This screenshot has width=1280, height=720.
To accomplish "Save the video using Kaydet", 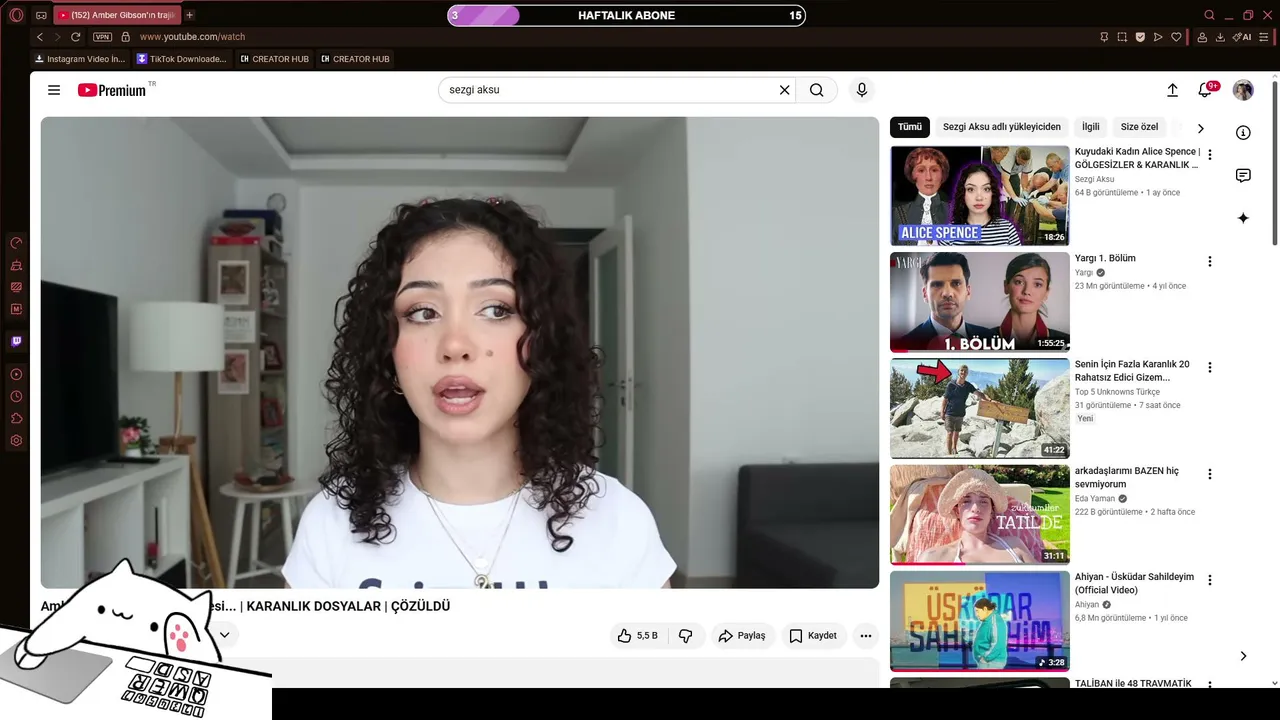I will (x=813, y=636).
